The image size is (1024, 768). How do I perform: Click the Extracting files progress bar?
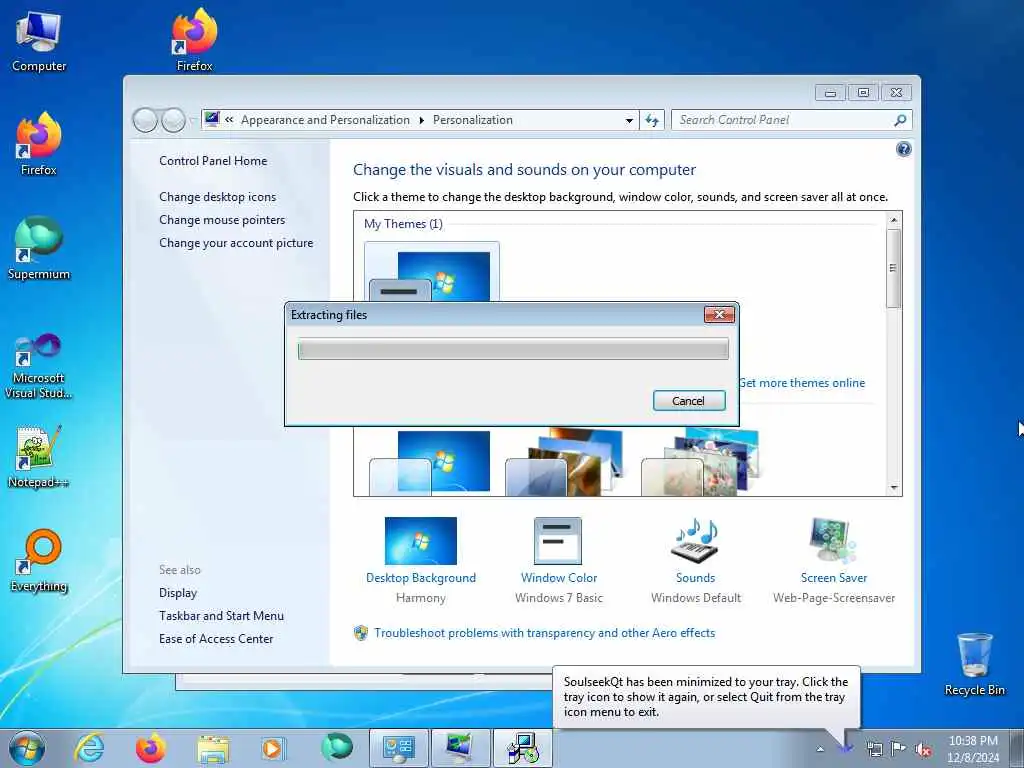(513, 349)
